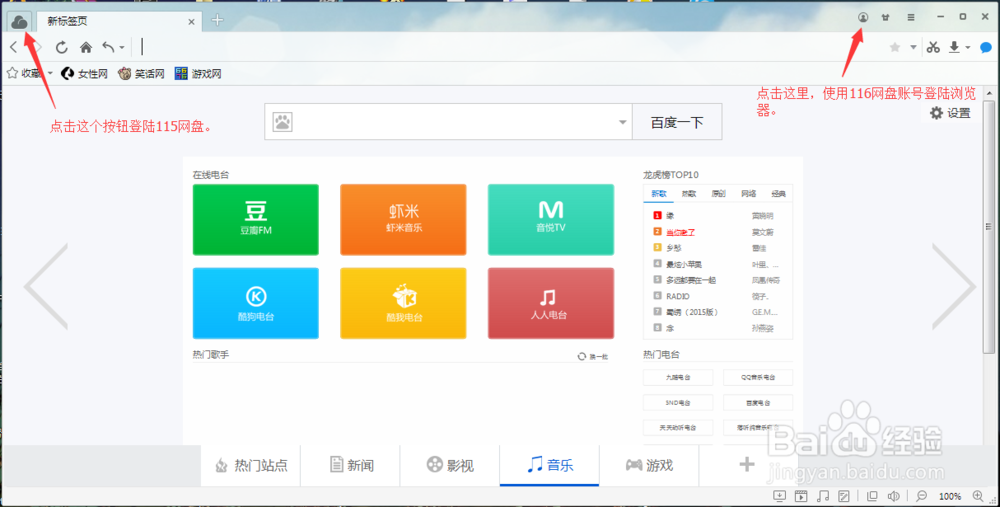Open the 酷我电台 tile
Screen dimensions: 1000x507
pos(403,303)
